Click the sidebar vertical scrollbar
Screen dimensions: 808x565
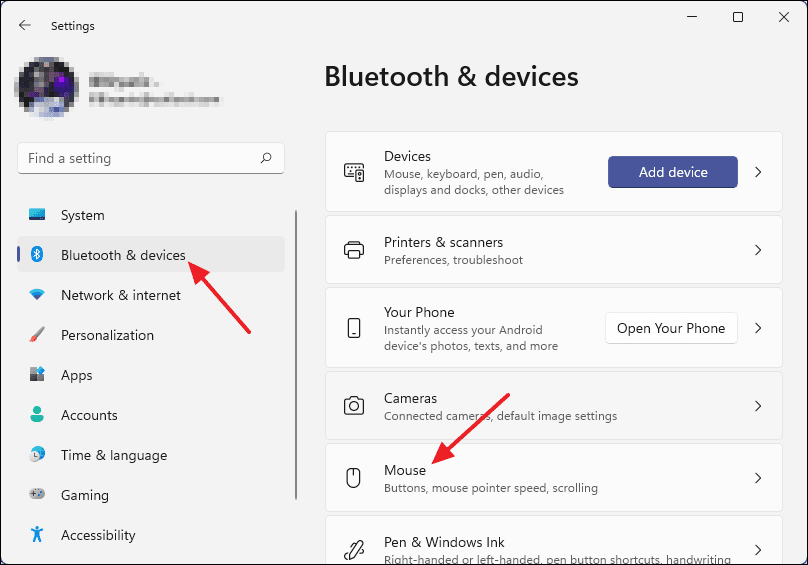[296, 355]
